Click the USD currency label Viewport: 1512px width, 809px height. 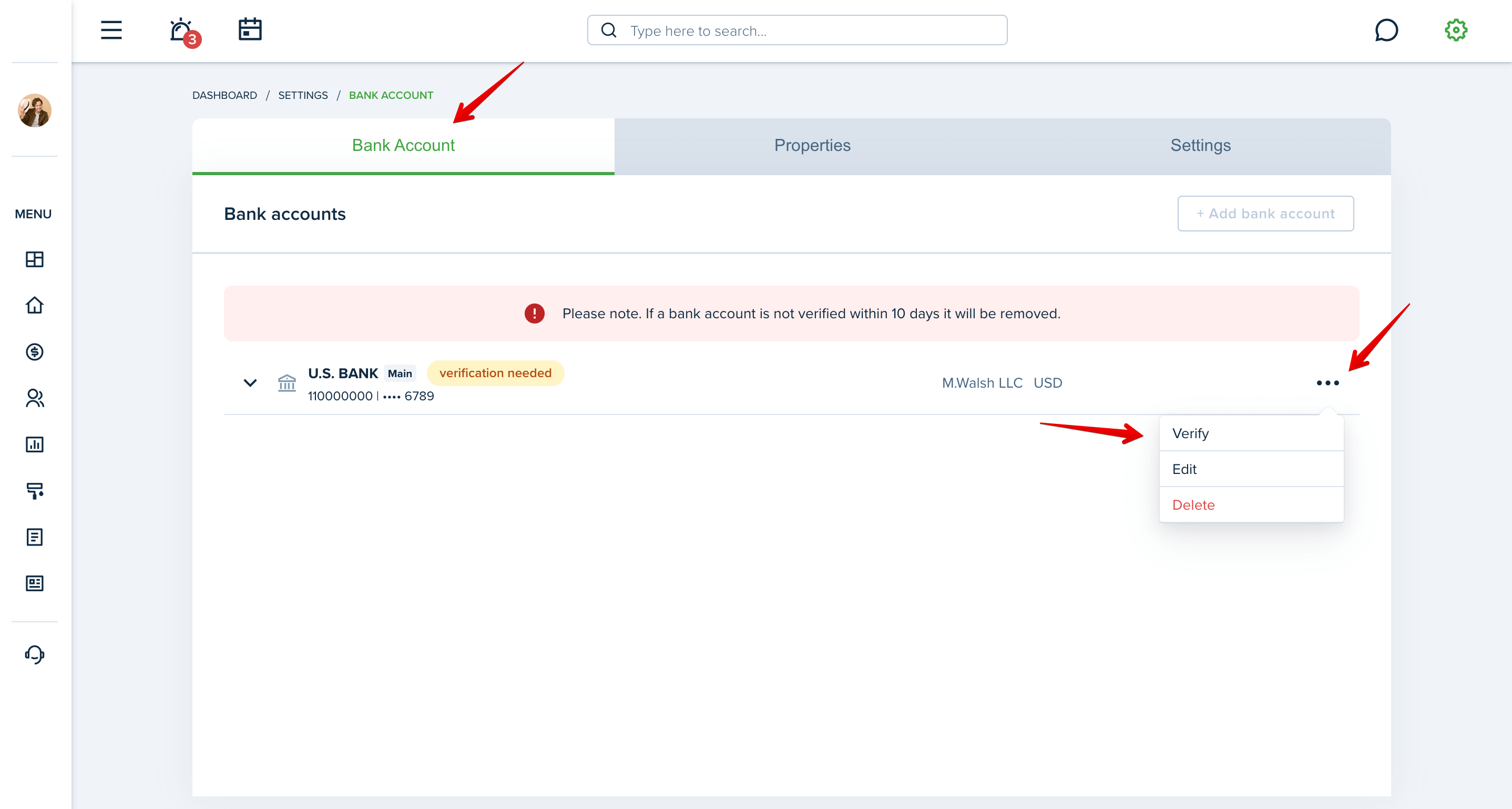pos(1048,383)
